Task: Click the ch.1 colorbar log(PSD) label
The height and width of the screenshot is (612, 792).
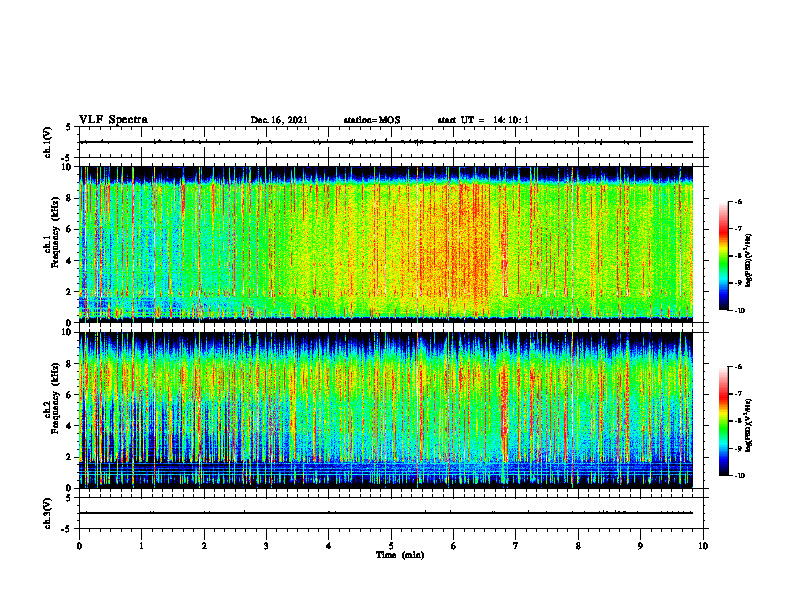Action: point(749,261)
